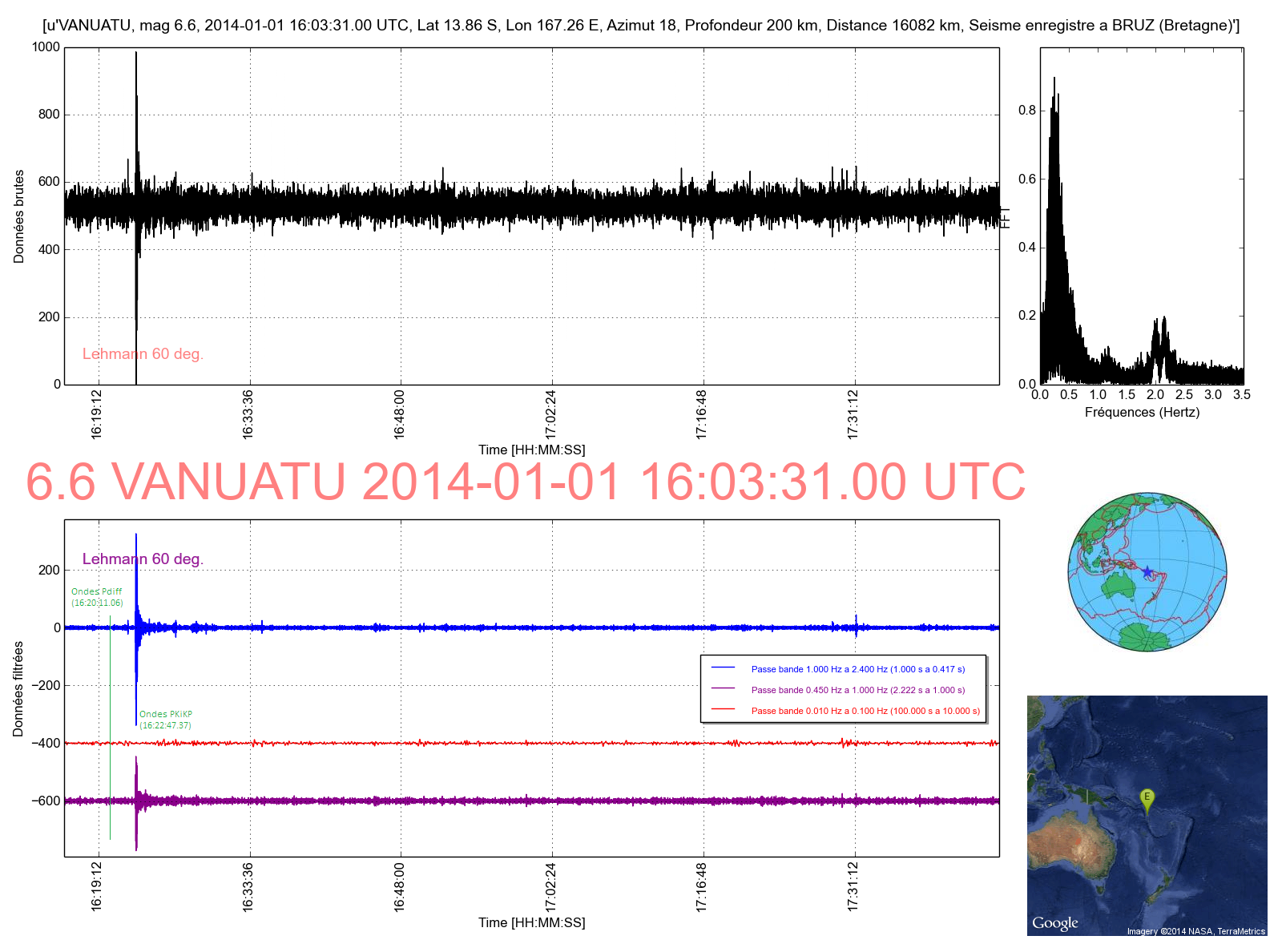Viewport: 1282px width, 952px height.
Task: Click the tallest FFT spectrum peak
Action: [1054, 80]
